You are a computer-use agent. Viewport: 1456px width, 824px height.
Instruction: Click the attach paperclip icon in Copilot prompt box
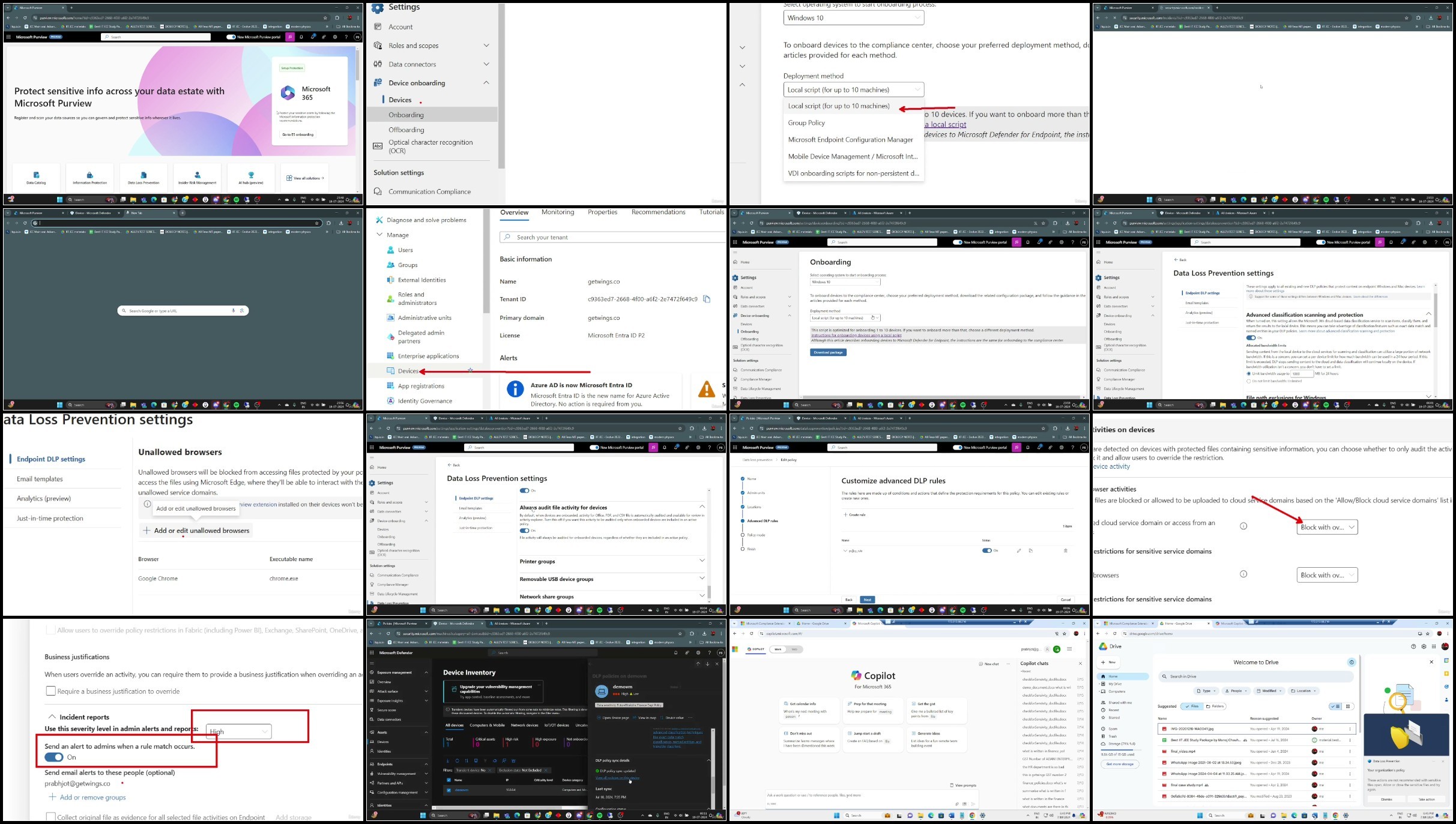pos(956,804)
